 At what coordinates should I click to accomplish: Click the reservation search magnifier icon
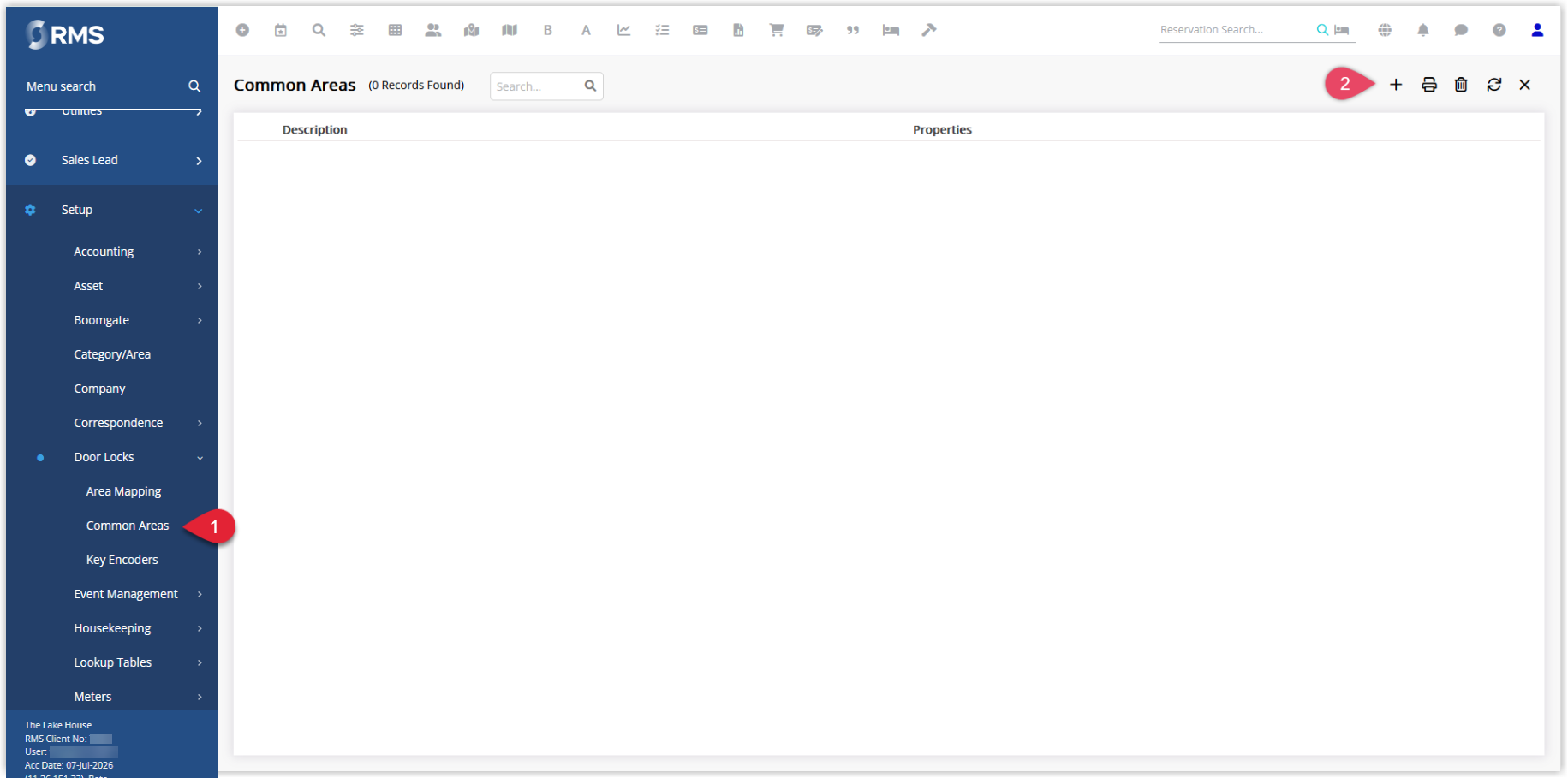point(1323,30)
